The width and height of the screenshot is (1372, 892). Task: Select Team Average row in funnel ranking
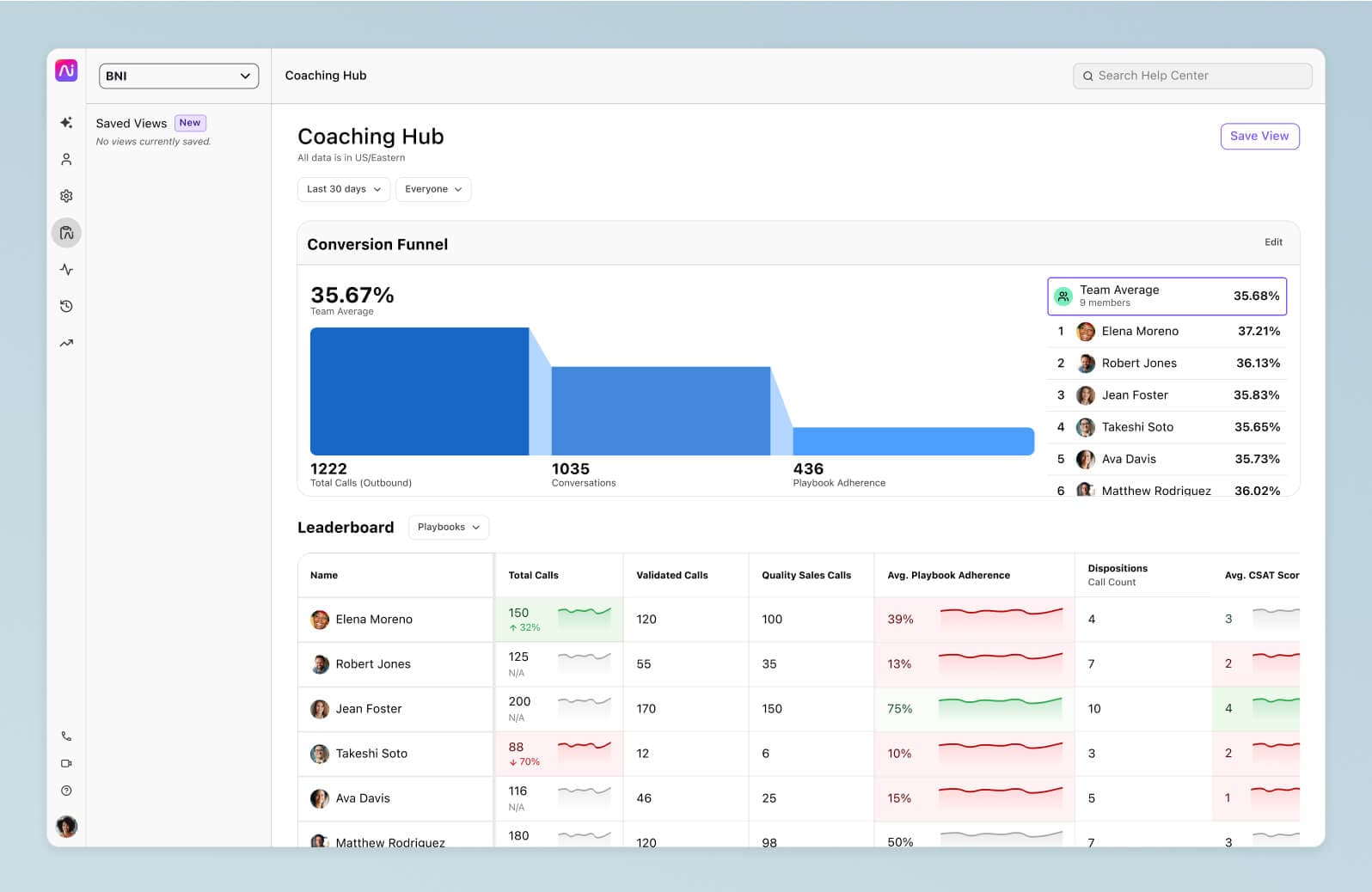pyautogui.click(x=1167, y=296)
